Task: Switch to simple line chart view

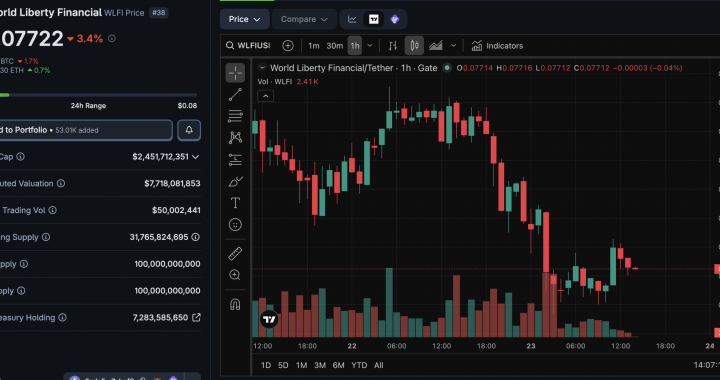Action: (352, 19)
